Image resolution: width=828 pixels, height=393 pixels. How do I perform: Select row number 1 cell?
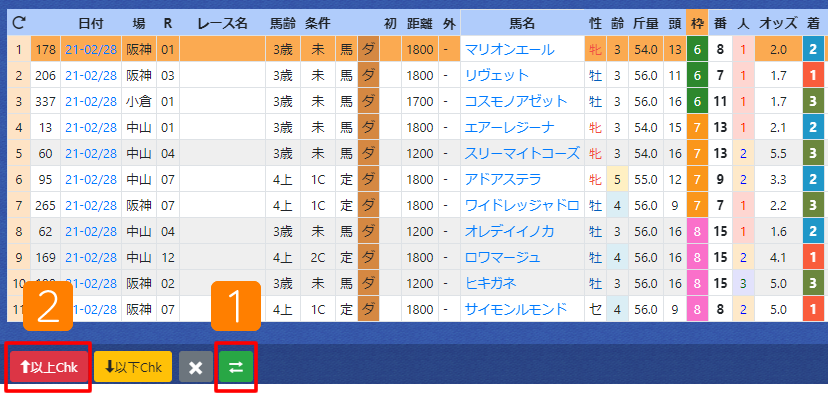pyautogui.click(x=19, y=50)
